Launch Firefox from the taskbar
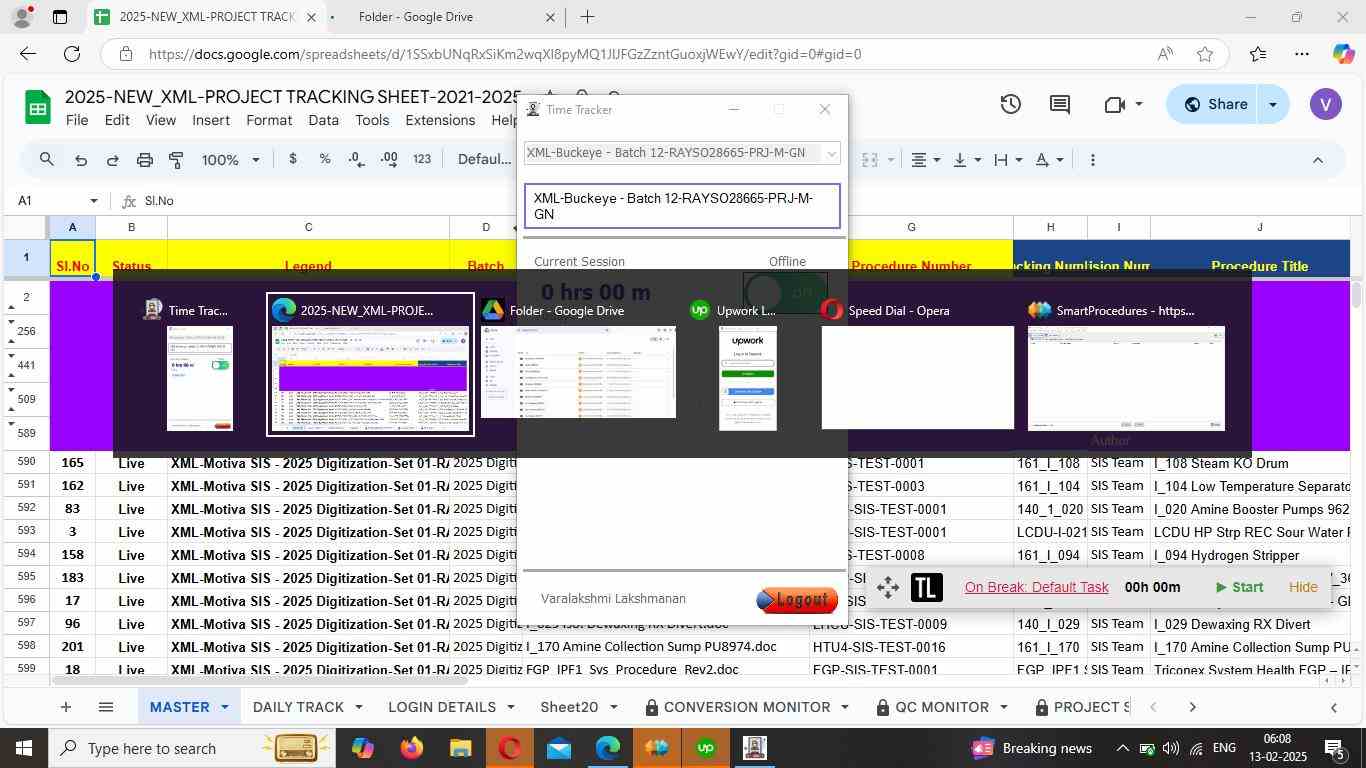The height and width of the screenshot is (768, 1366). [411, 748]
